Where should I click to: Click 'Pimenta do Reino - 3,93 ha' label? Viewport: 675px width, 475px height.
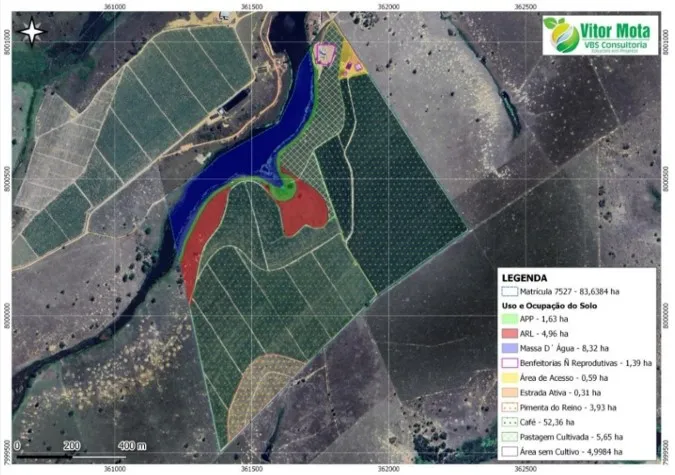[568, 407]
